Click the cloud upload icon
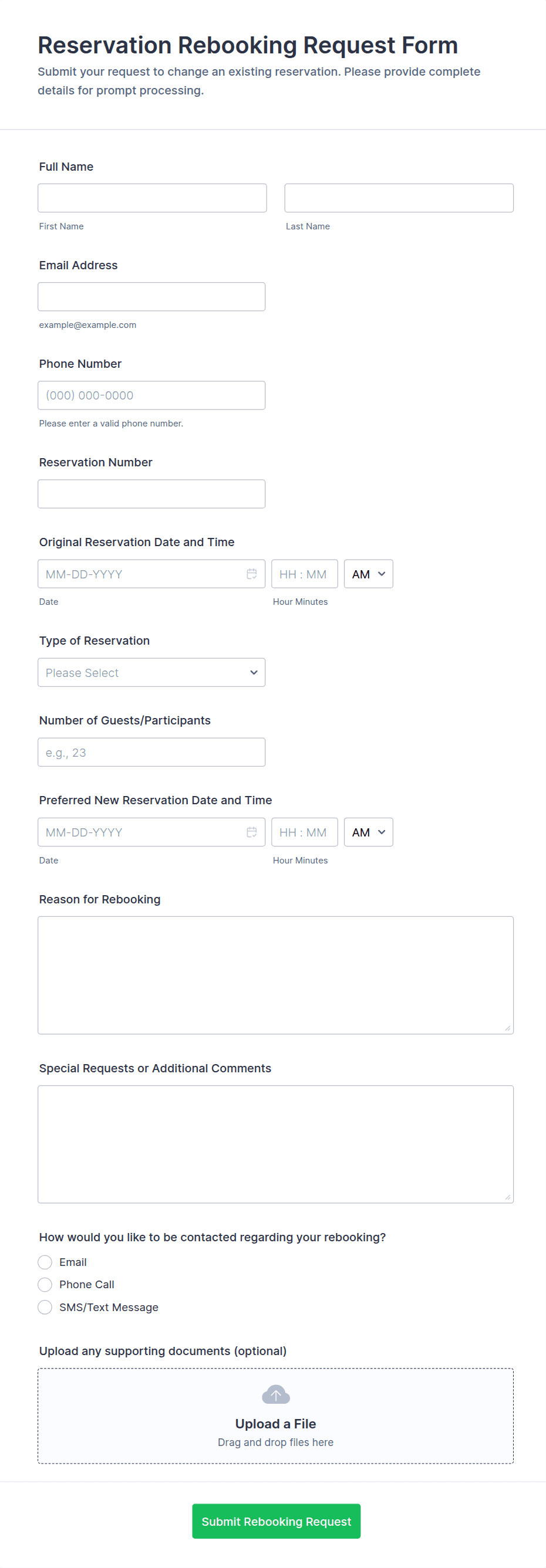The width and height of the screenshot is (546, 1568). pos(275,1394)
